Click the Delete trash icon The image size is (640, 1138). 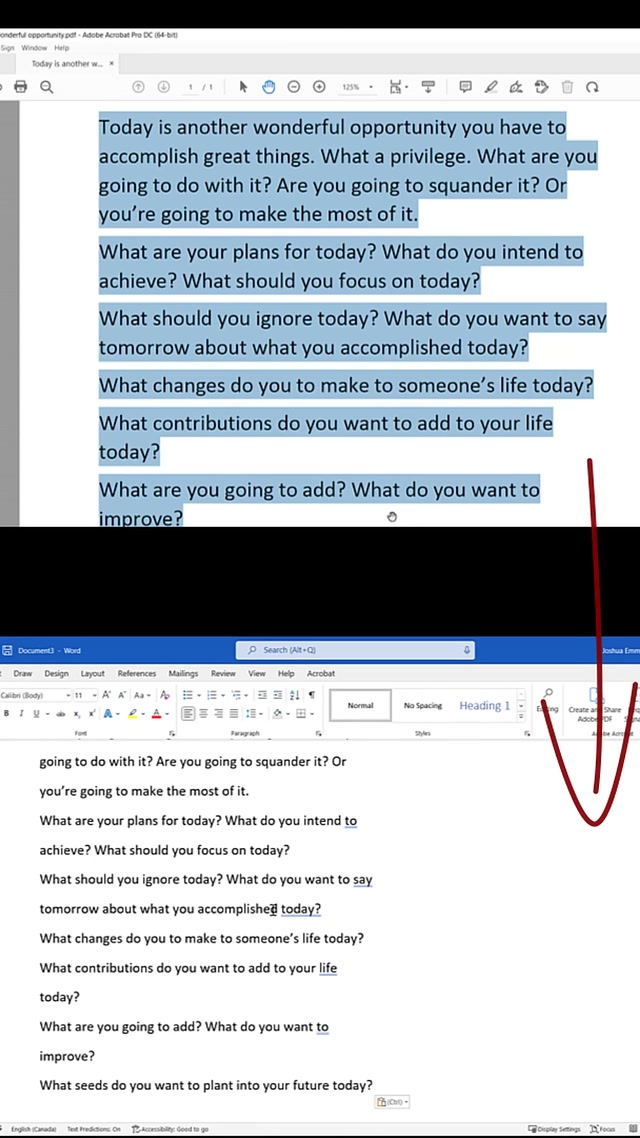(x=567, y=87)
